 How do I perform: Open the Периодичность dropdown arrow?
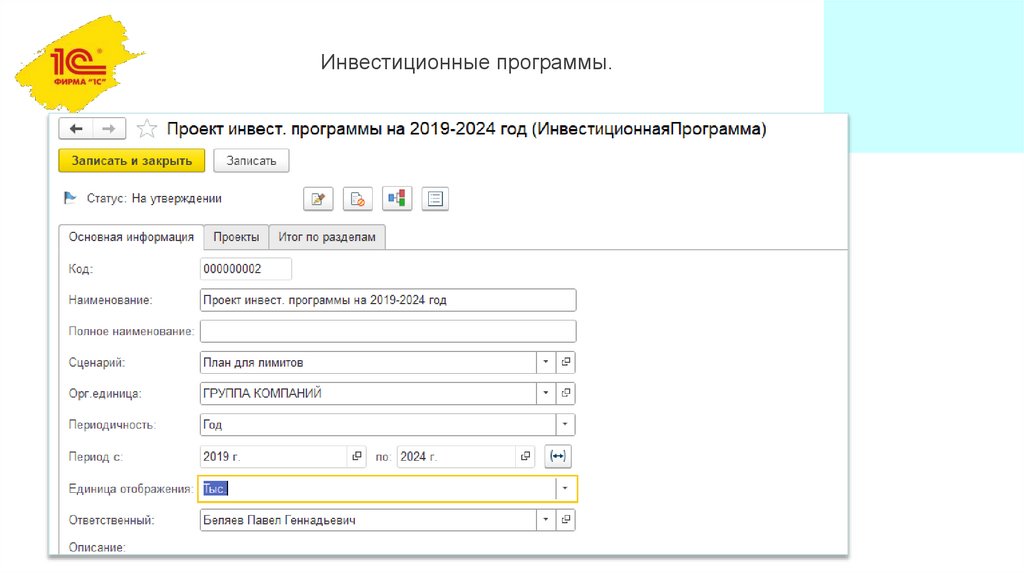tap(565, 425)
